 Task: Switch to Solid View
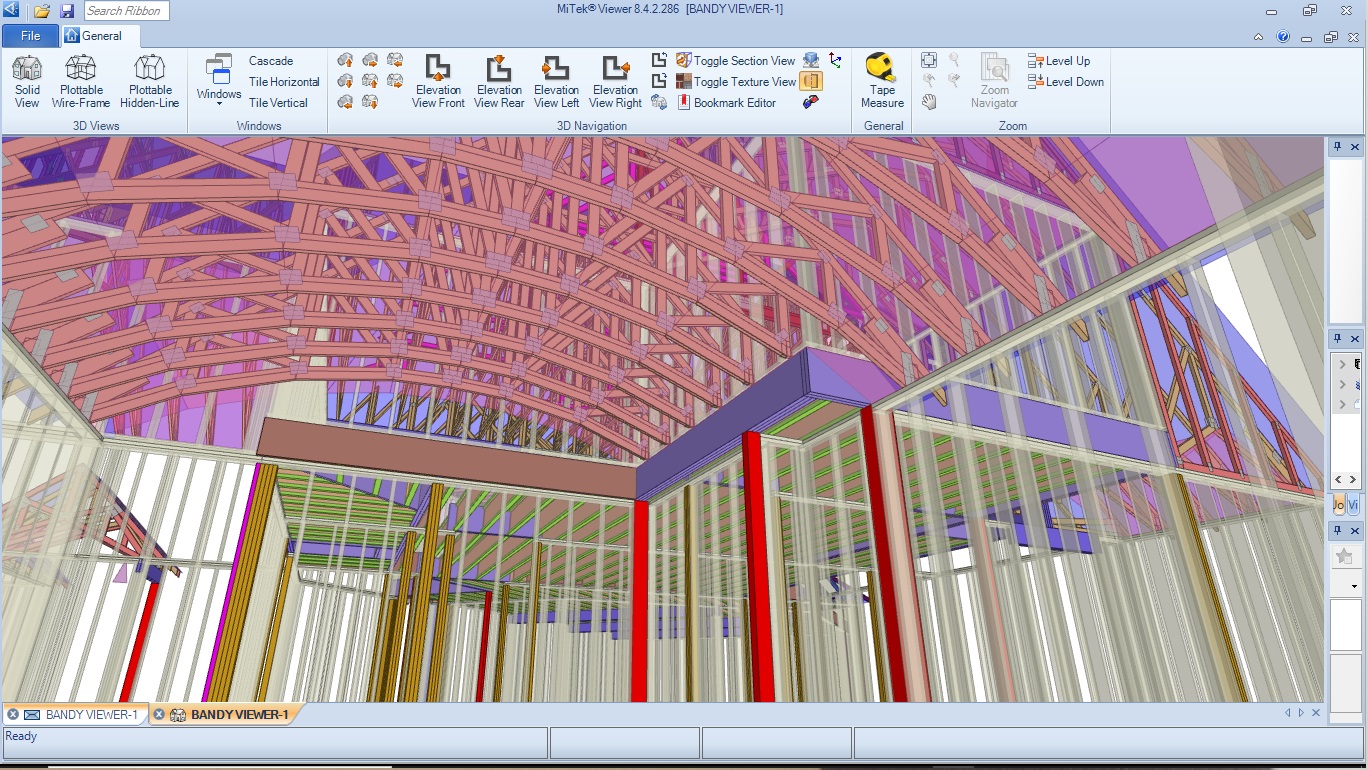click(x=27, y=81)
